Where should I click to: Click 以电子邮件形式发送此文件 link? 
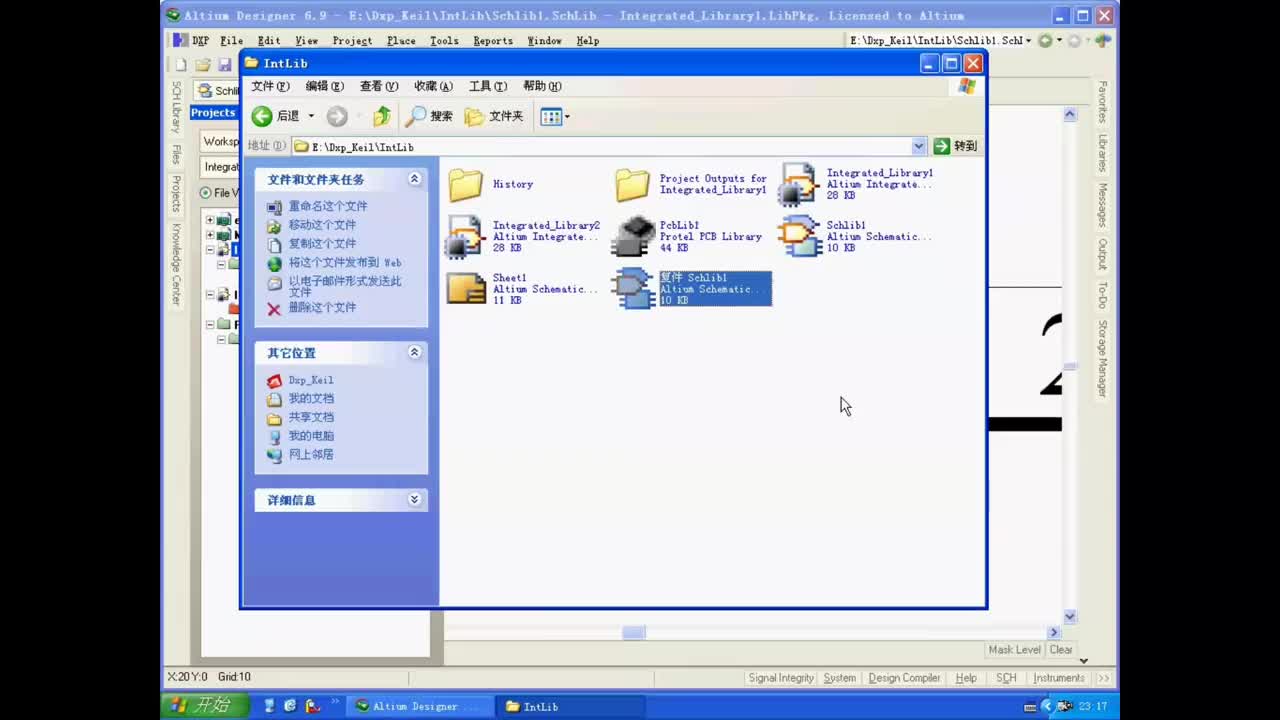tap(345, 286)
